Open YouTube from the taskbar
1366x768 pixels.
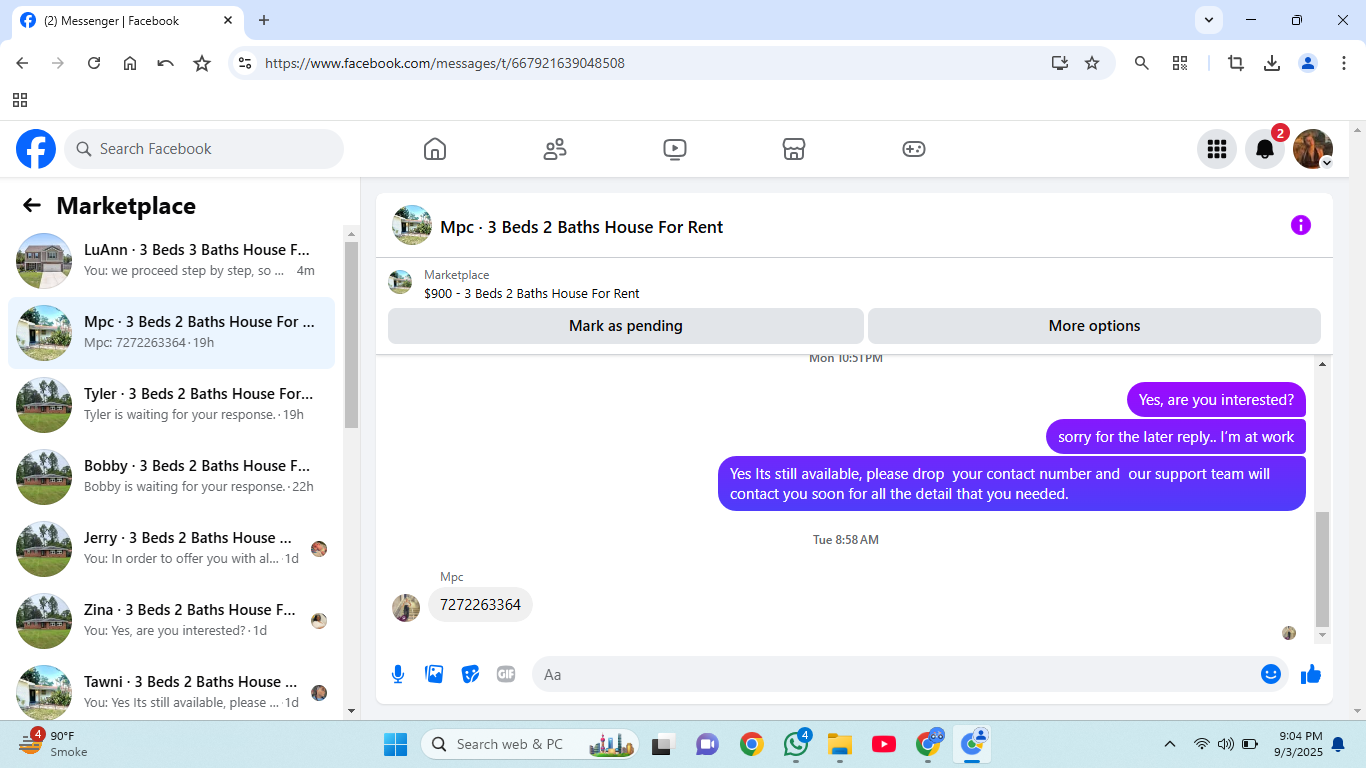[884, 744]
